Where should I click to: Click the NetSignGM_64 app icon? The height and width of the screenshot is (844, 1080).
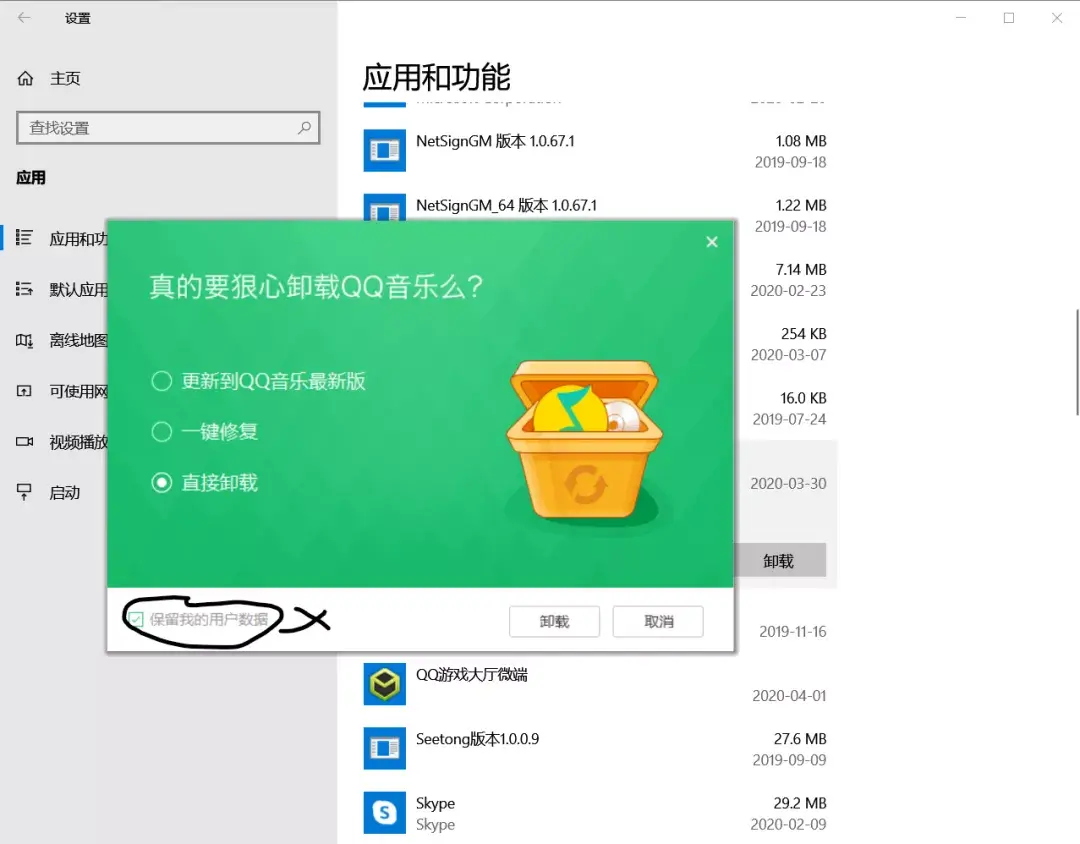pyautogui.click(x=384, y=207)
